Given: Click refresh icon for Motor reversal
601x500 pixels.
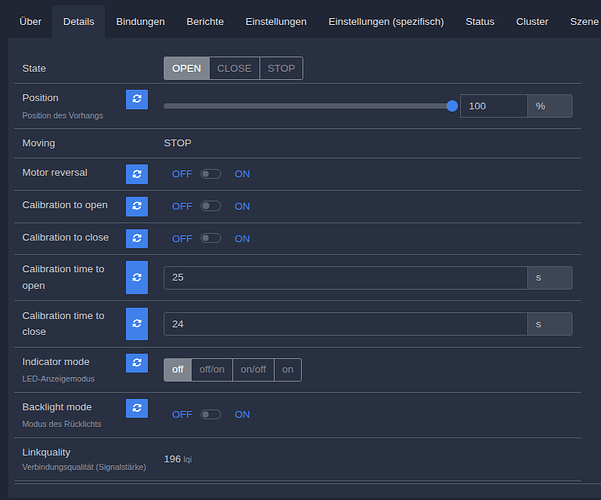Looking at the screenshot, I should tap(137, 174).
